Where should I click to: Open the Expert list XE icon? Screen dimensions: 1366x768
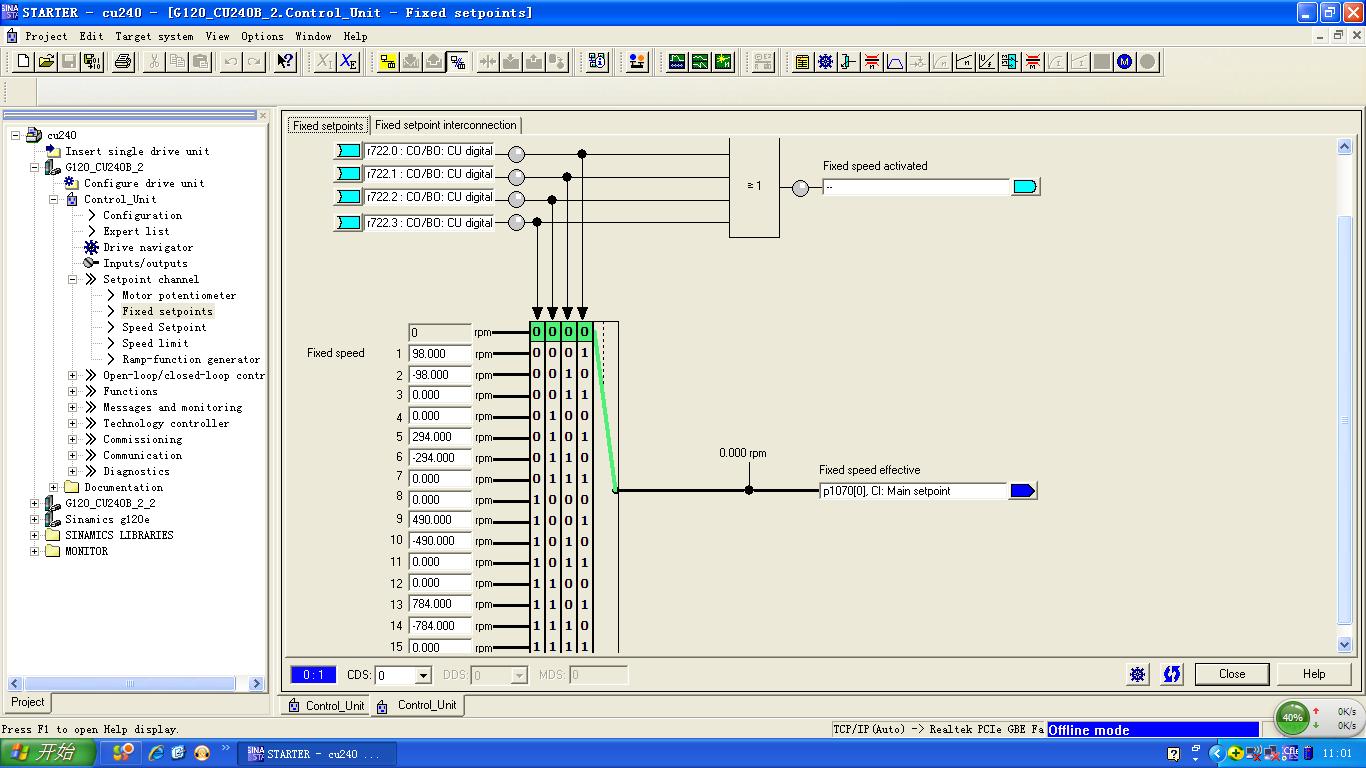point(347,62)
